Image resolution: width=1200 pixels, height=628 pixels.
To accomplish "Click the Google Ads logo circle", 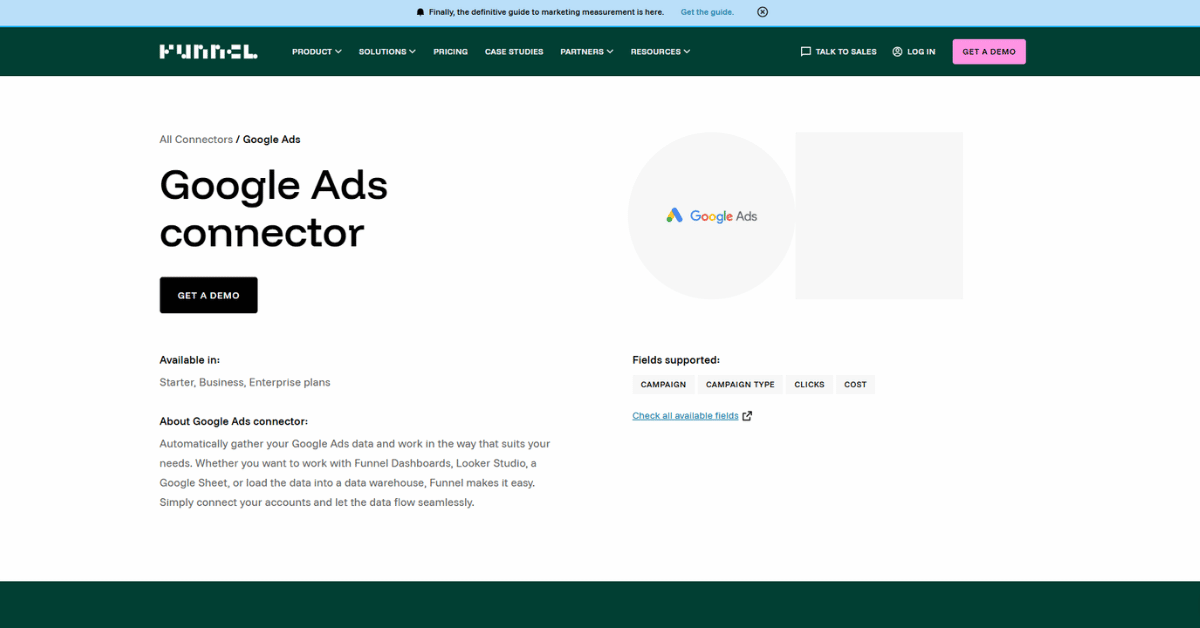I will coord(711,215).
